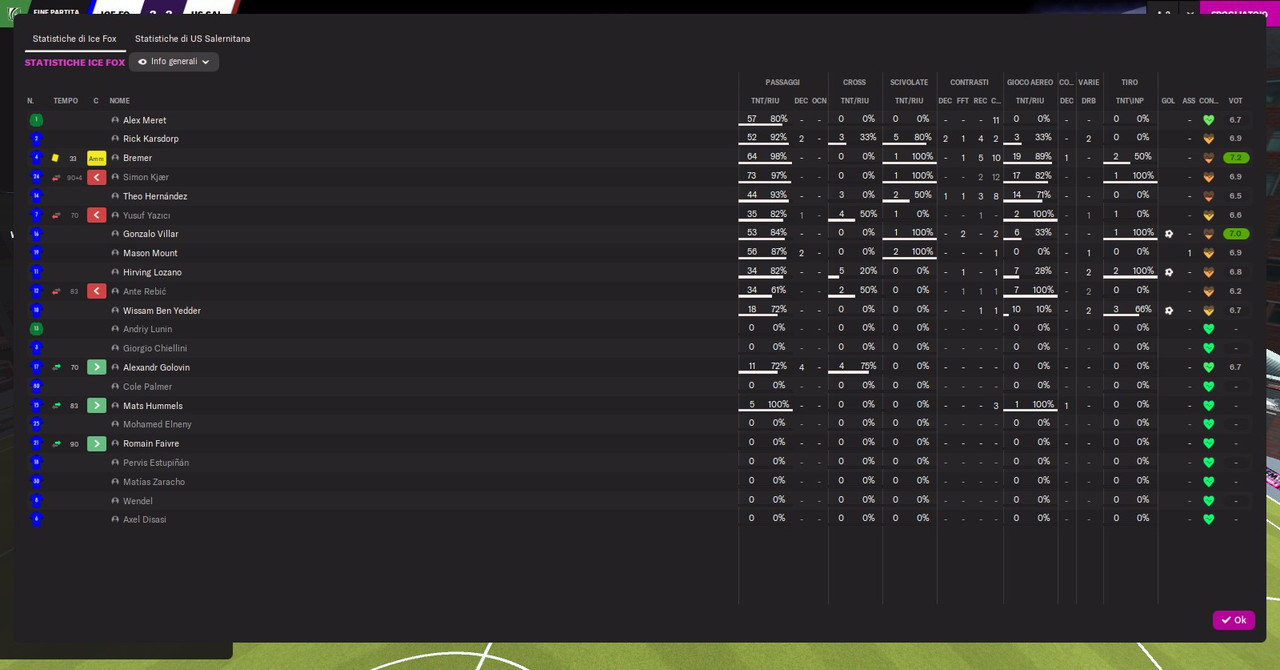Click Andriy Lunin's green condition heart
Image resolution: width=1280 pixels, height=670 pixels.
[x=1208, y=329]
